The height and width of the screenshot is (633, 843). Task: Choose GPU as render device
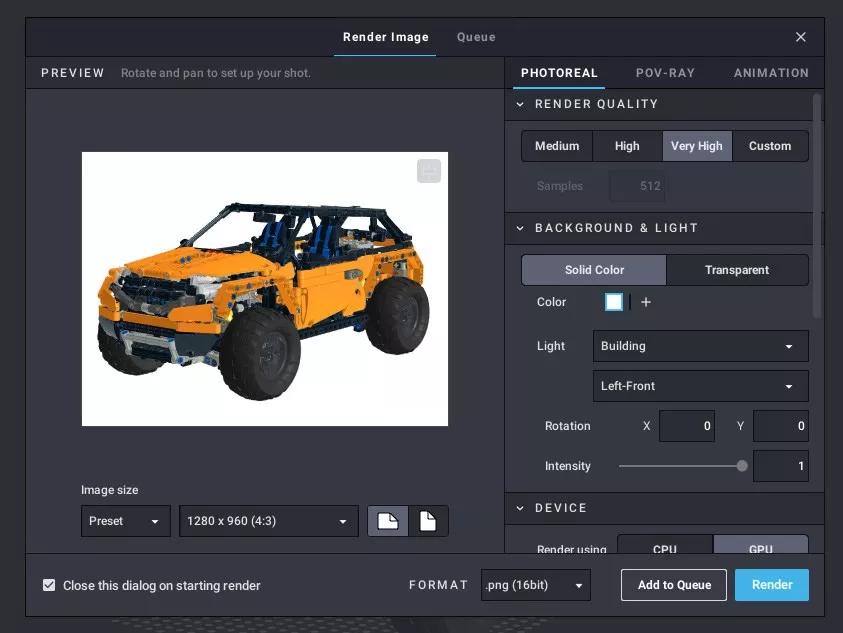(760, 548)
